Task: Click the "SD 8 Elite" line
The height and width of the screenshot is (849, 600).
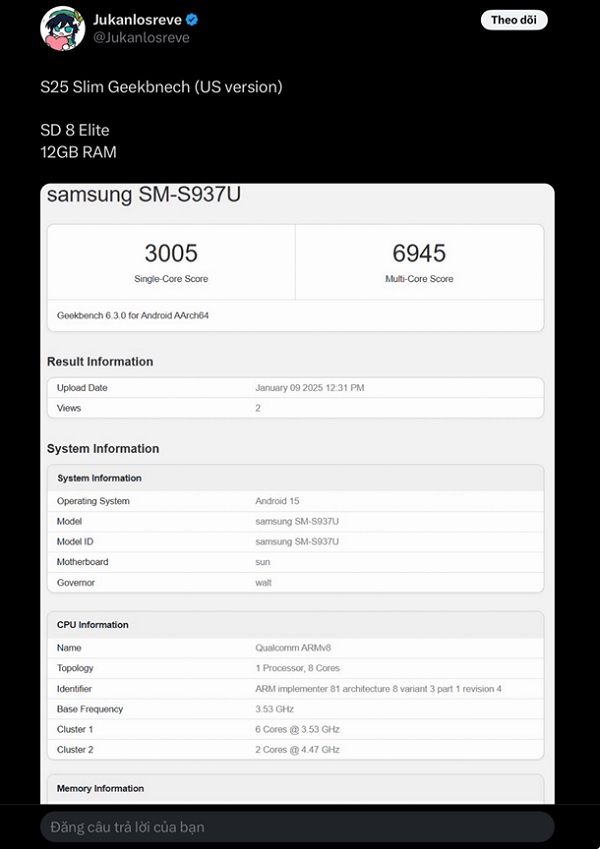Action: click(75, 130)
